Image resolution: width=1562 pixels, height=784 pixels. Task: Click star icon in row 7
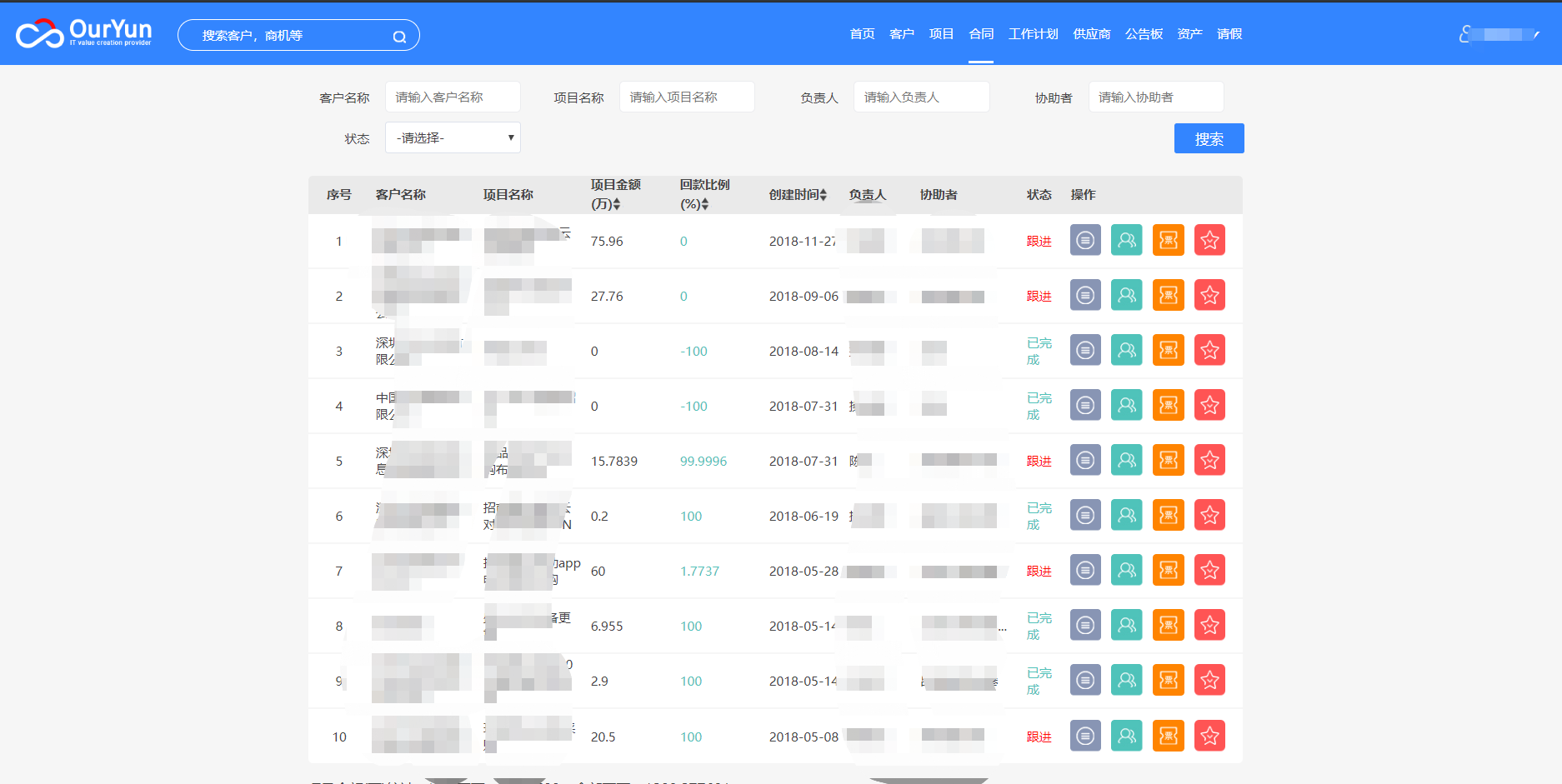(x=1210, y=570)
